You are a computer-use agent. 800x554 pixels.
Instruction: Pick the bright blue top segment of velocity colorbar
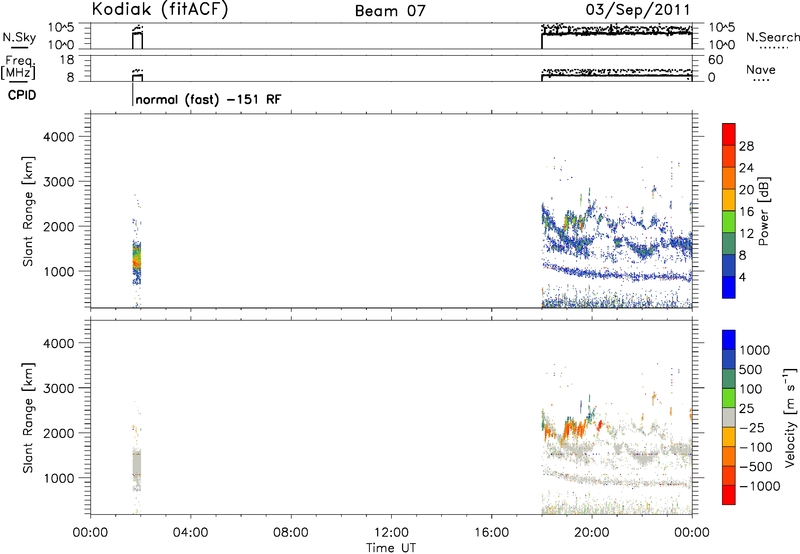pyautogui.click(x=729, y=340)
